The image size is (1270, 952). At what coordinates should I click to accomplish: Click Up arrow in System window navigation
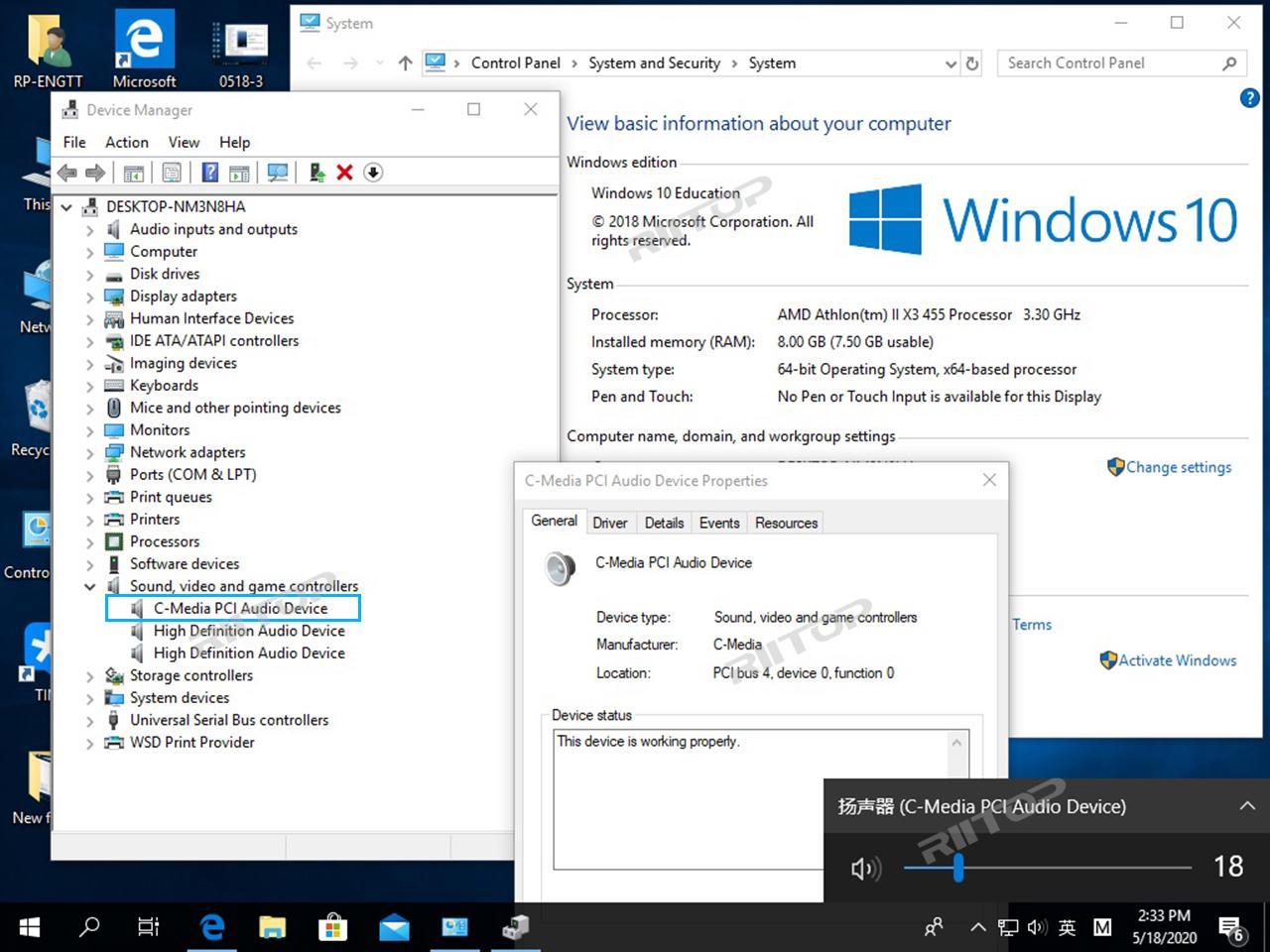(x=405, y=63)
